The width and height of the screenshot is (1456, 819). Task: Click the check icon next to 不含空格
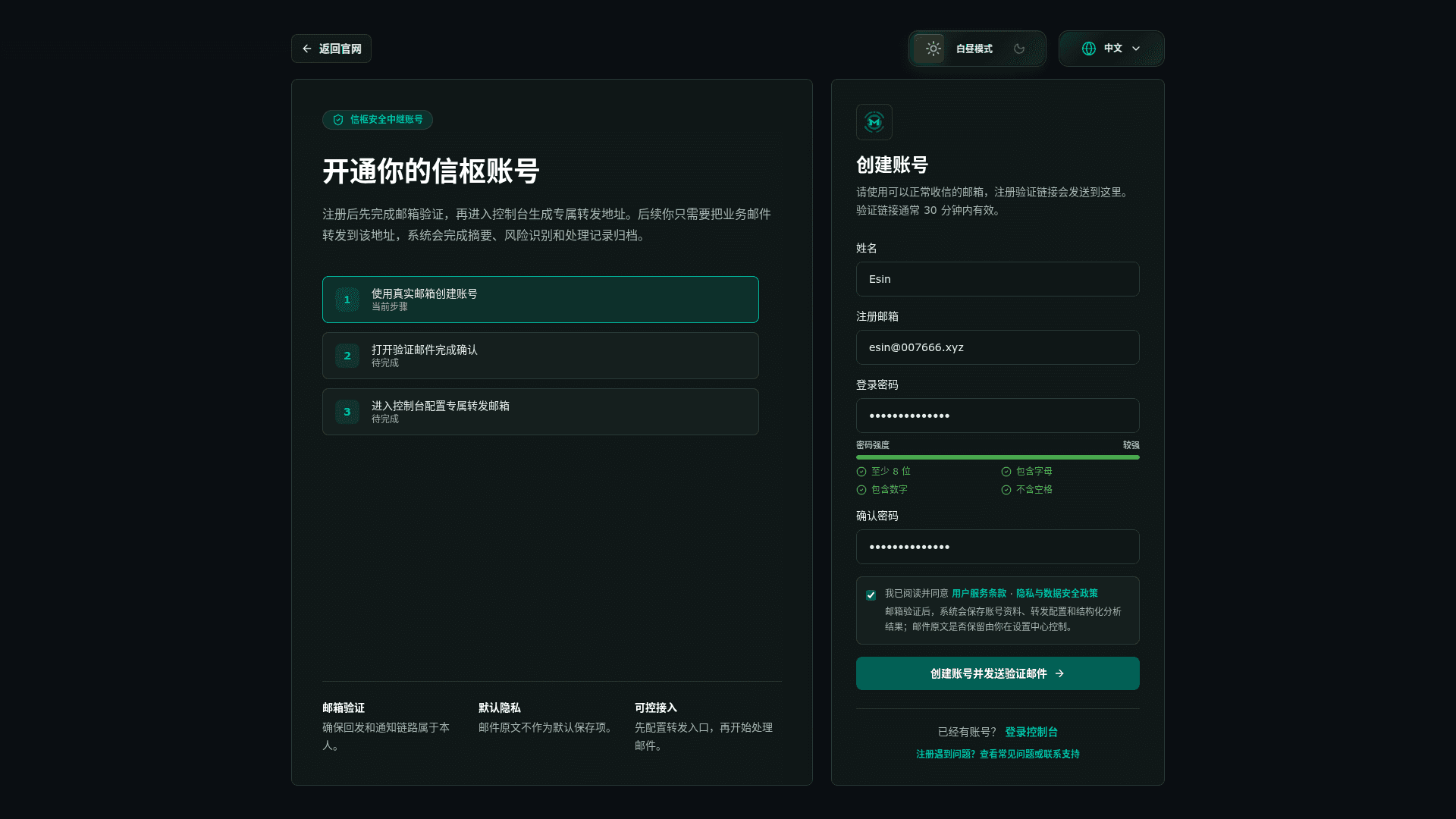coord(1006,490)
